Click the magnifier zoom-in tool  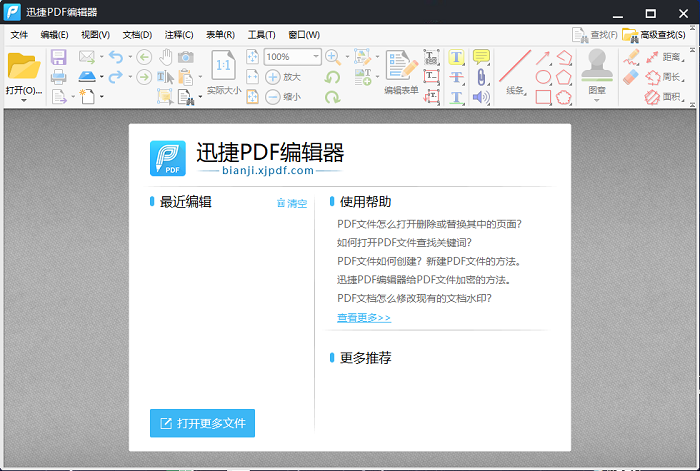pos(333,57)
